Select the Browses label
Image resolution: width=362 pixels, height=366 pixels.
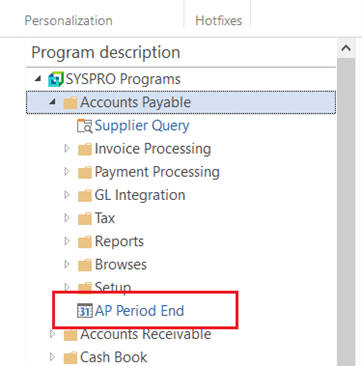click(x=121, y=265)
